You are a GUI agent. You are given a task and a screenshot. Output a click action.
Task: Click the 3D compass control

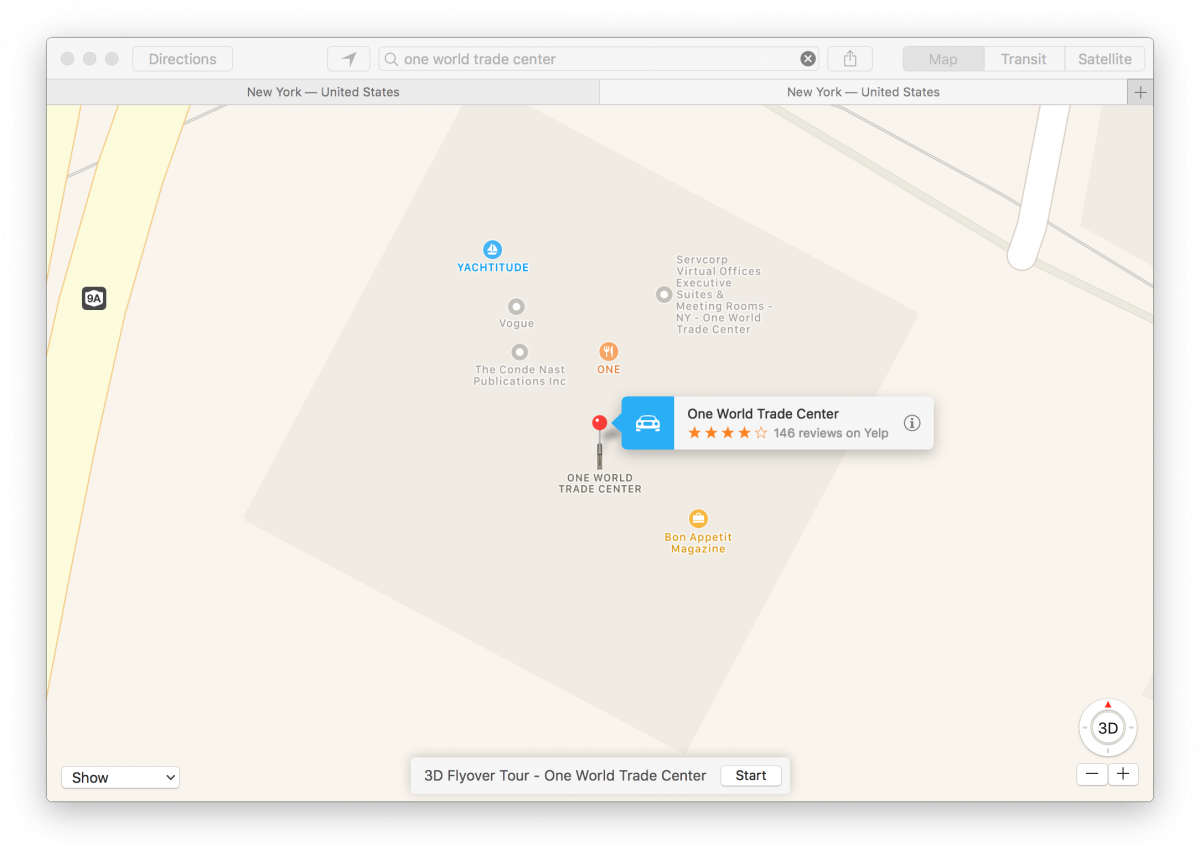1107,728
